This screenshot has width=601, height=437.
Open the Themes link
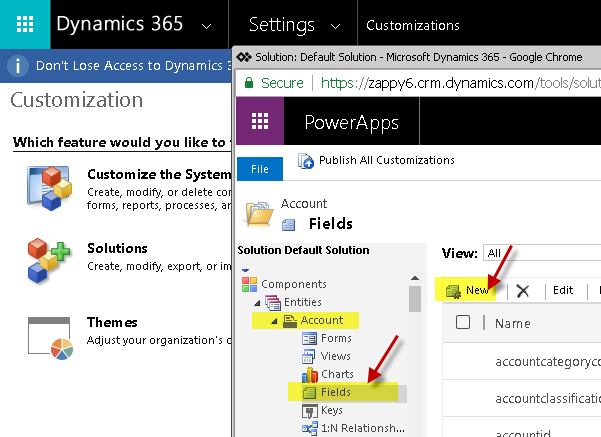pos(112,322)
